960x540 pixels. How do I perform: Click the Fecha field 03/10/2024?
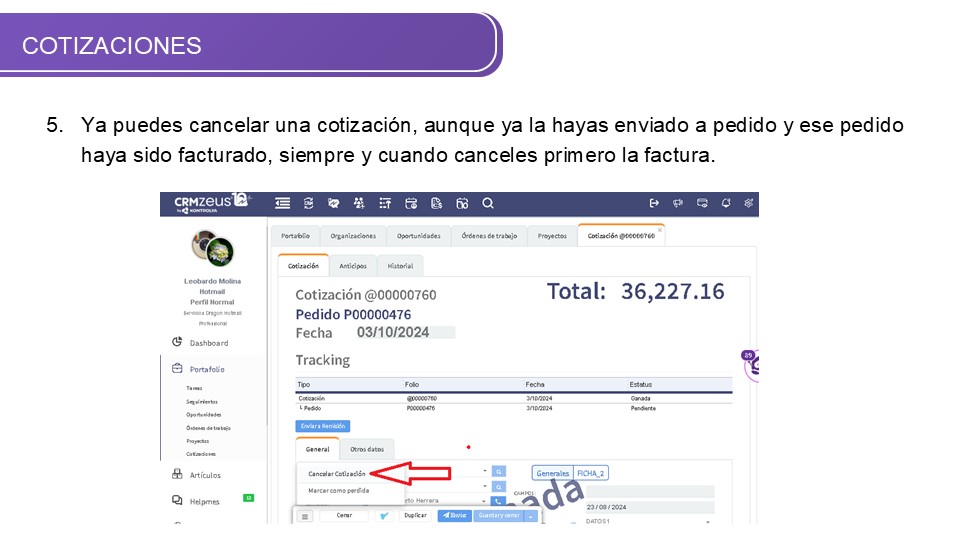[x=405, y=332]
